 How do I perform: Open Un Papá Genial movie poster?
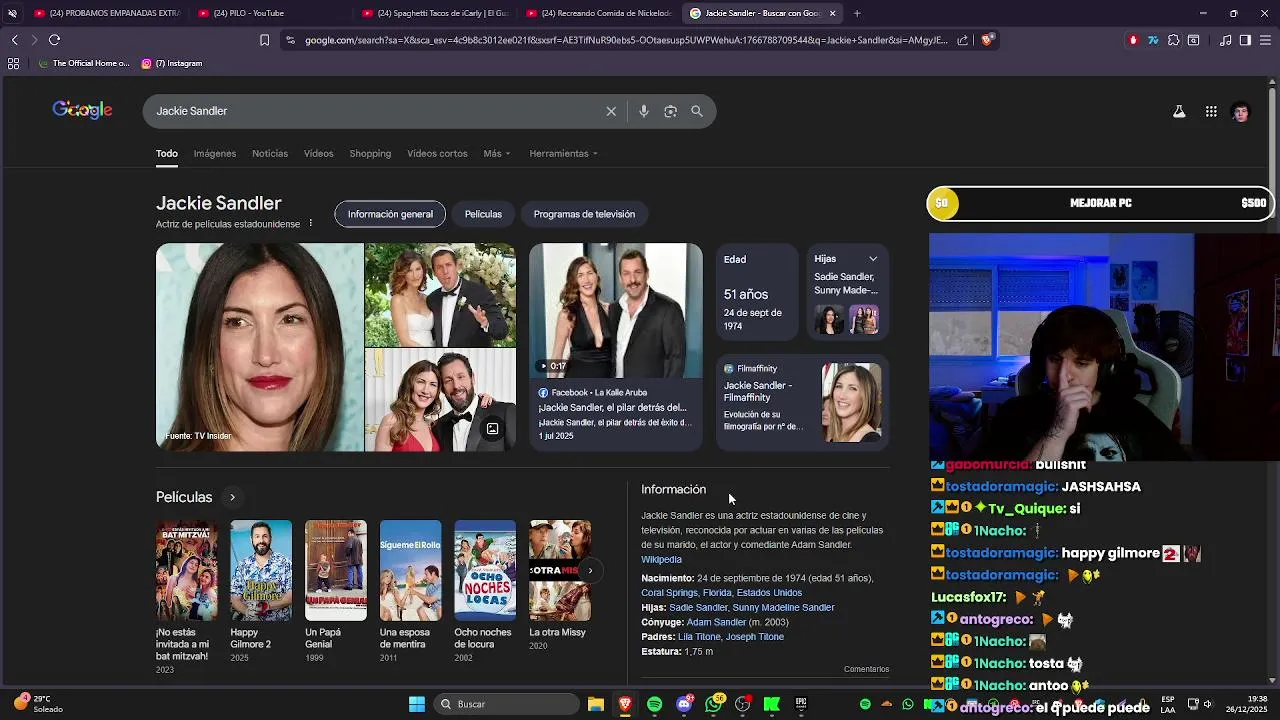[336, 570]
